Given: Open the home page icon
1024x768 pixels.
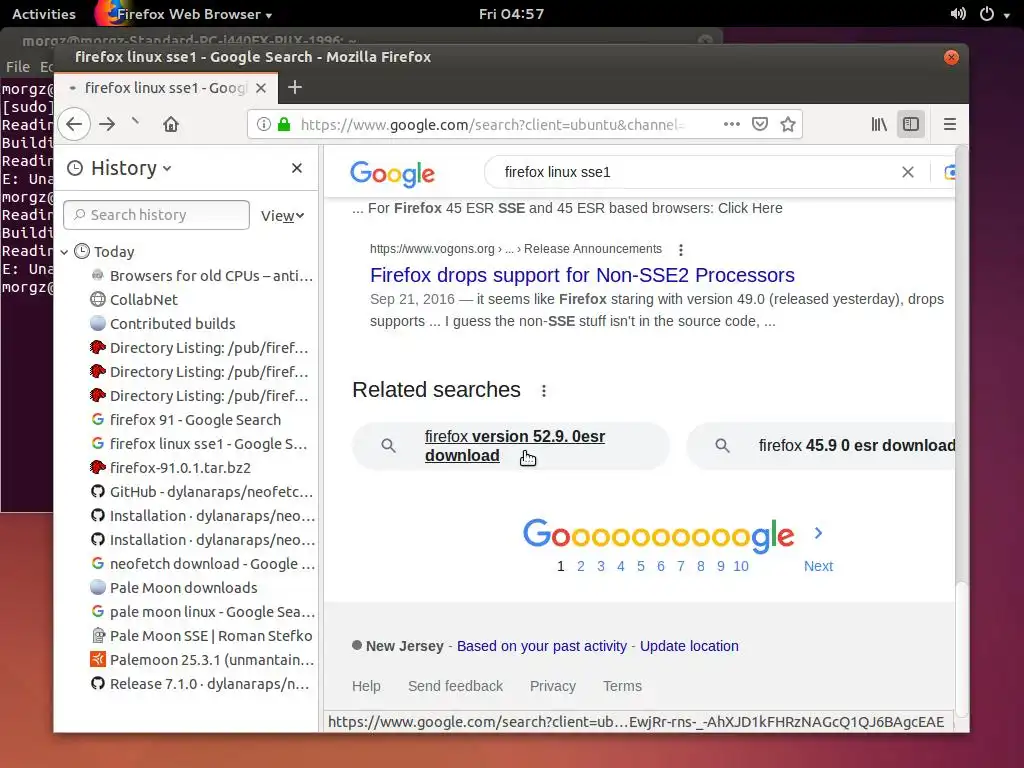Looking at the screenshot, I should [x=171, y=124].
